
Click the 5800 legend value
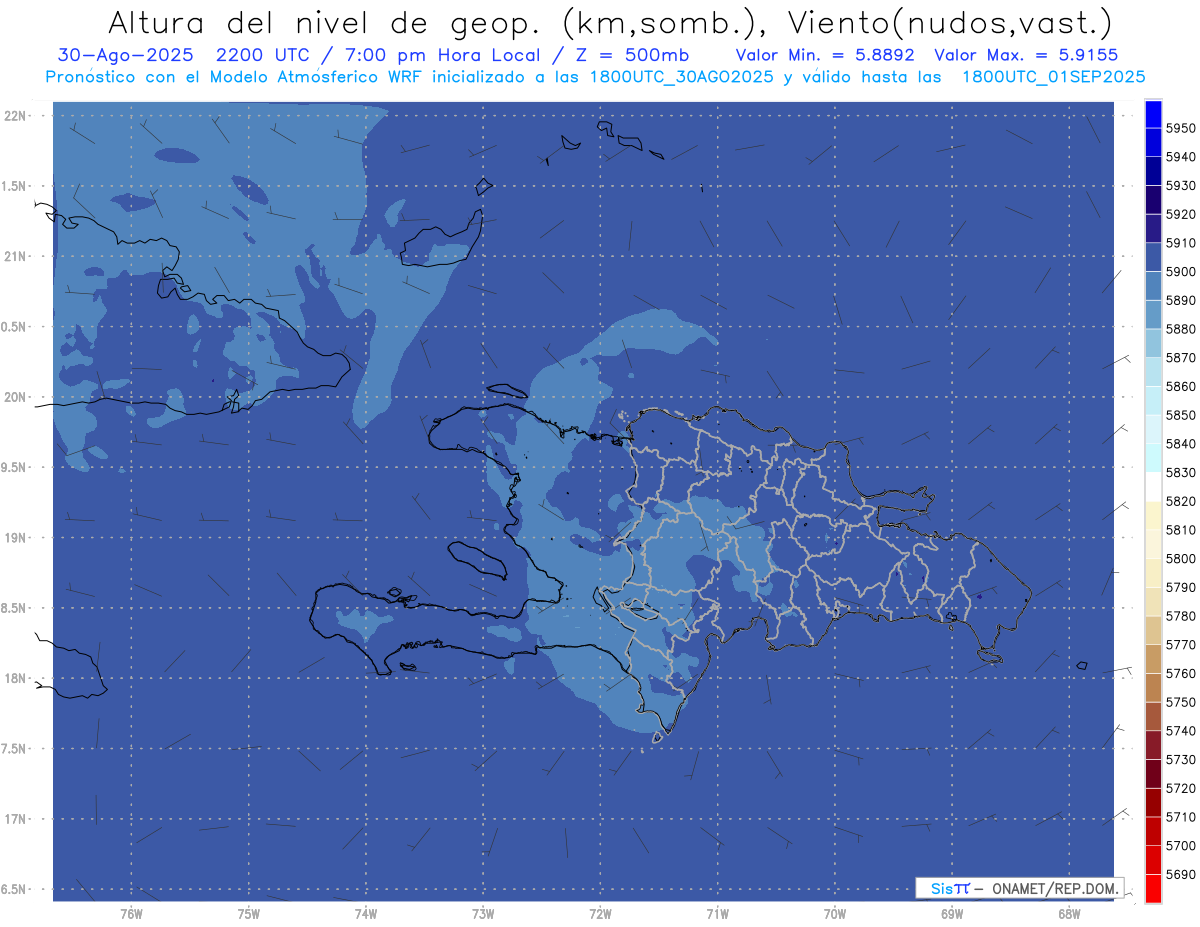point(1180,558)
